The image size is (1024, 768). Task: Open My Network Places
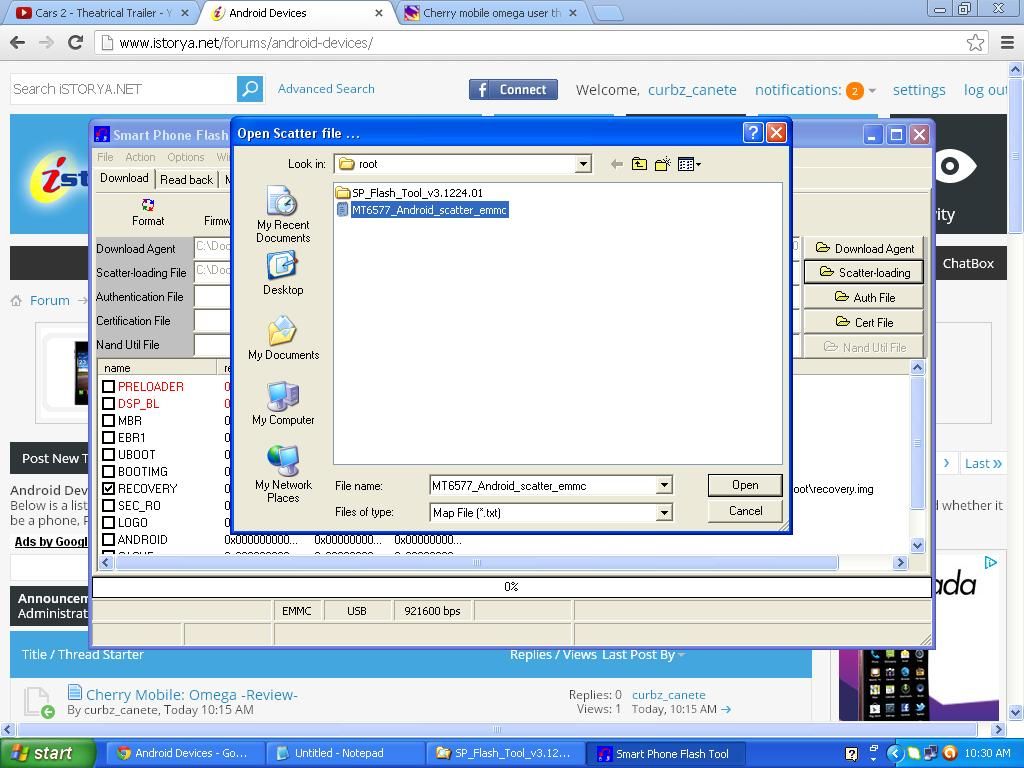(x=283, y=473)
